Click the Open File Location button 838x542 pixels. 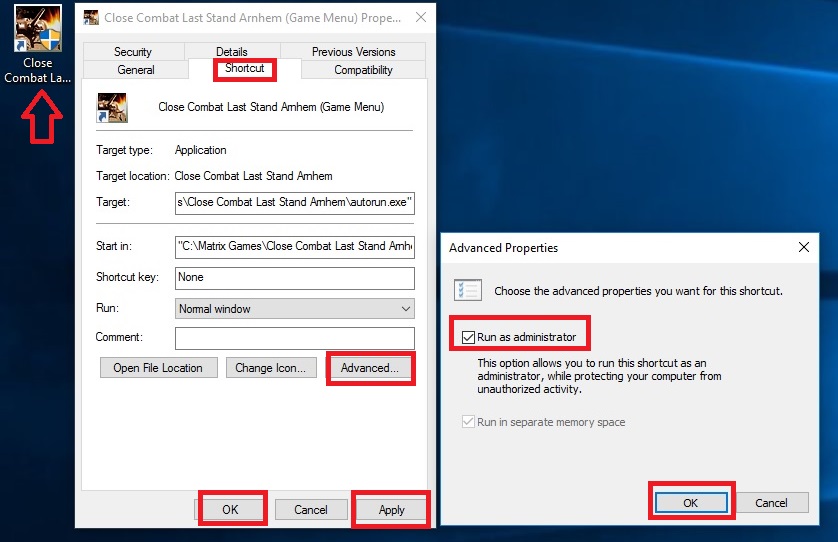[158, 368]
